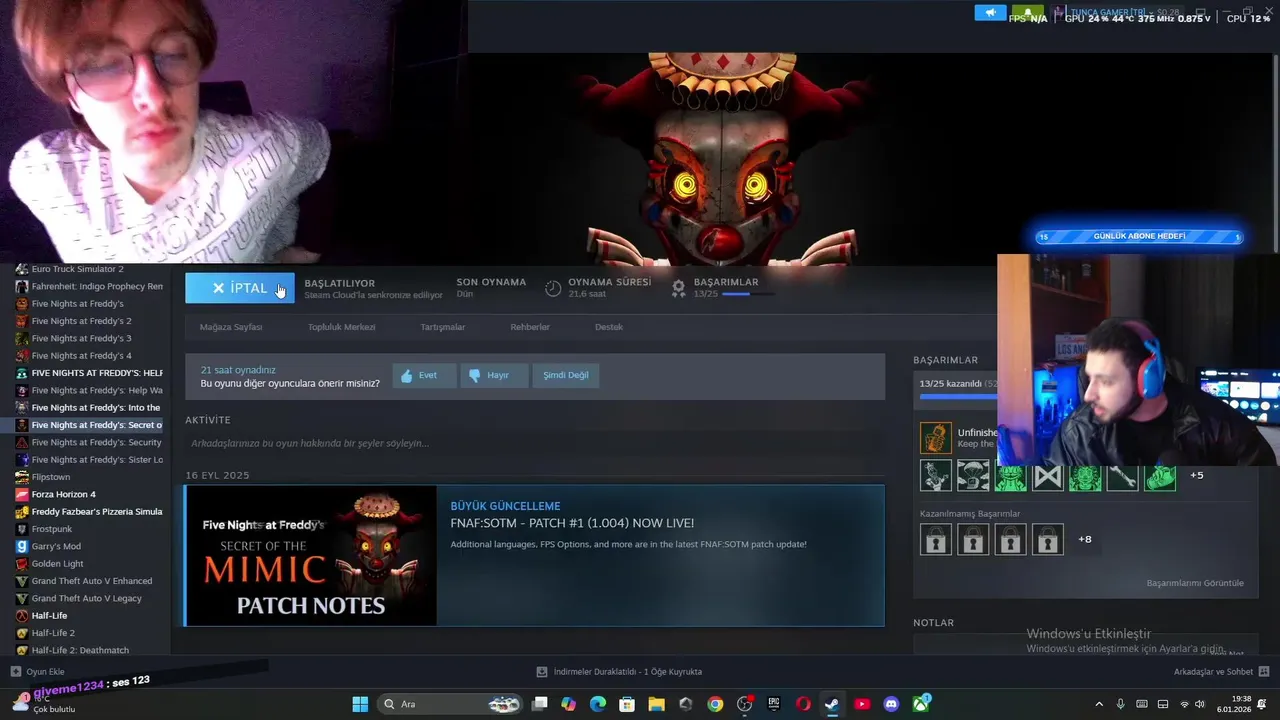Click Freddy Fazbear's Pizzeria Simulator icon

22,511
